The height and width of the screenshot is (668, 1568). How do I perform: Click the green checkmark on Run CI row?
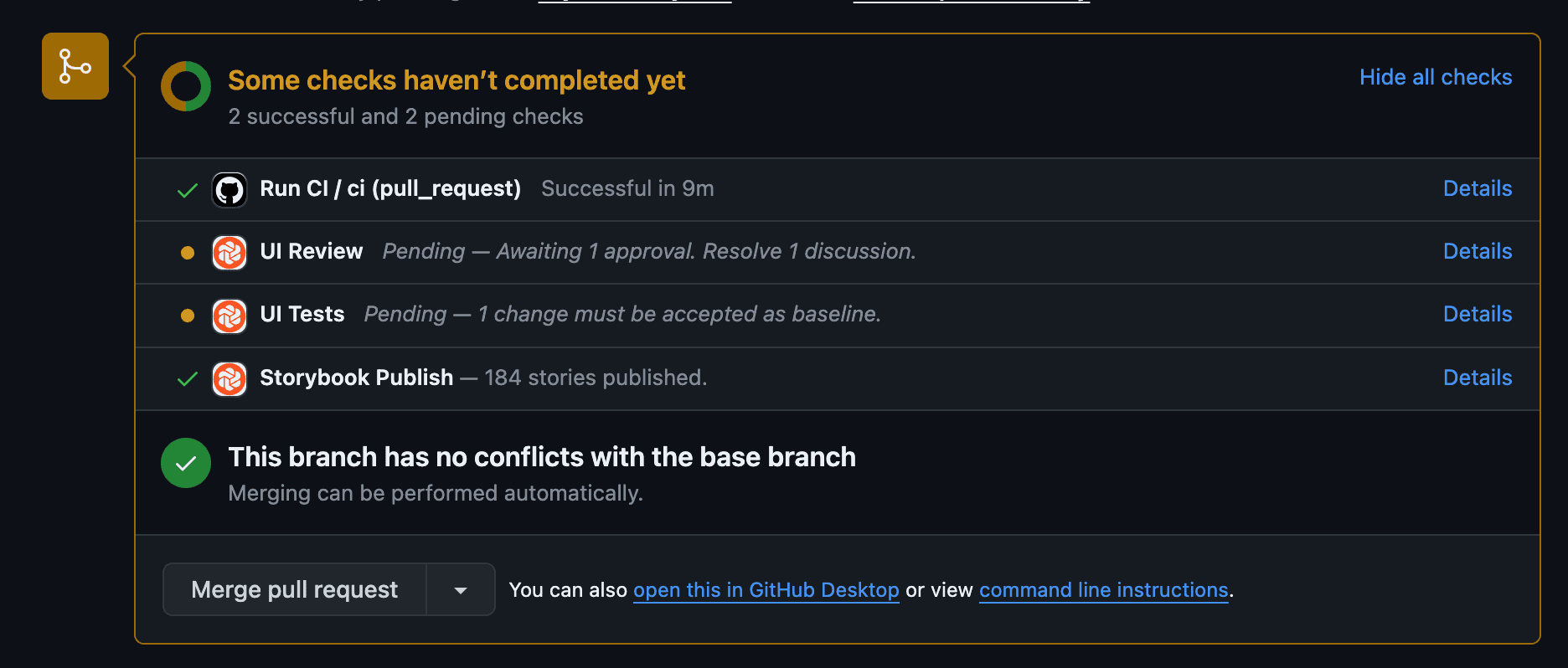pyautogui.click(x=188, y=191)
